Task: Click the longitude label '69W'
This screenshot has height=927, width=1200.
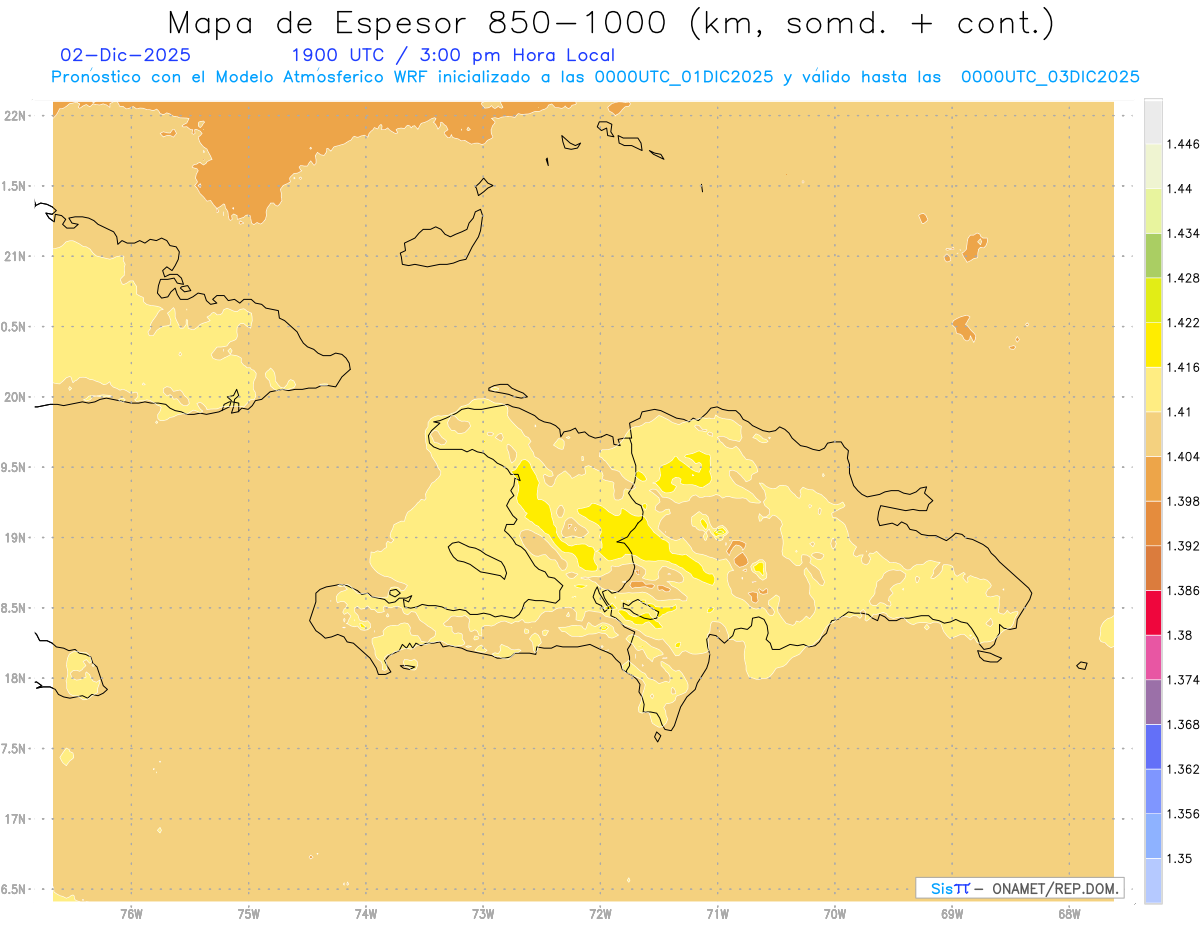Action: (952, 913)
